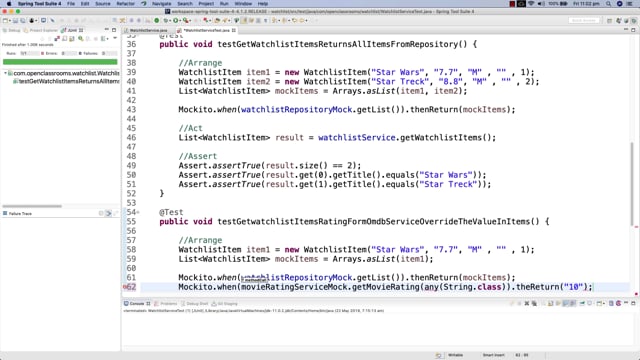Screen dimensions: 640x360
Task: Click the New file toolbar icon
Action: click(5, 20)
